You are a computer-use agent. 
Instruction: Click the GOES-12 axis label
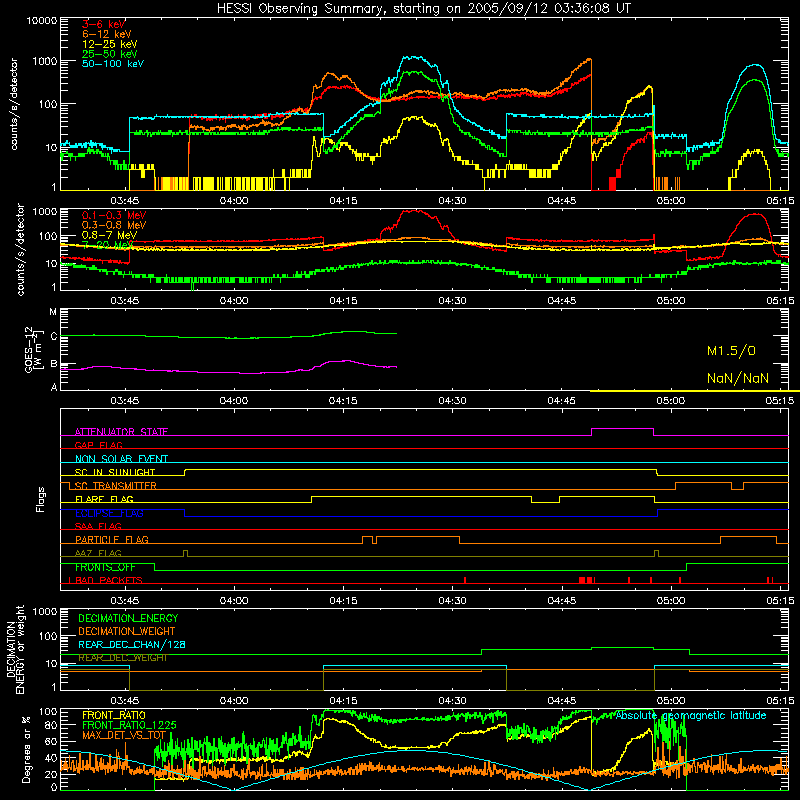(34, 350)
